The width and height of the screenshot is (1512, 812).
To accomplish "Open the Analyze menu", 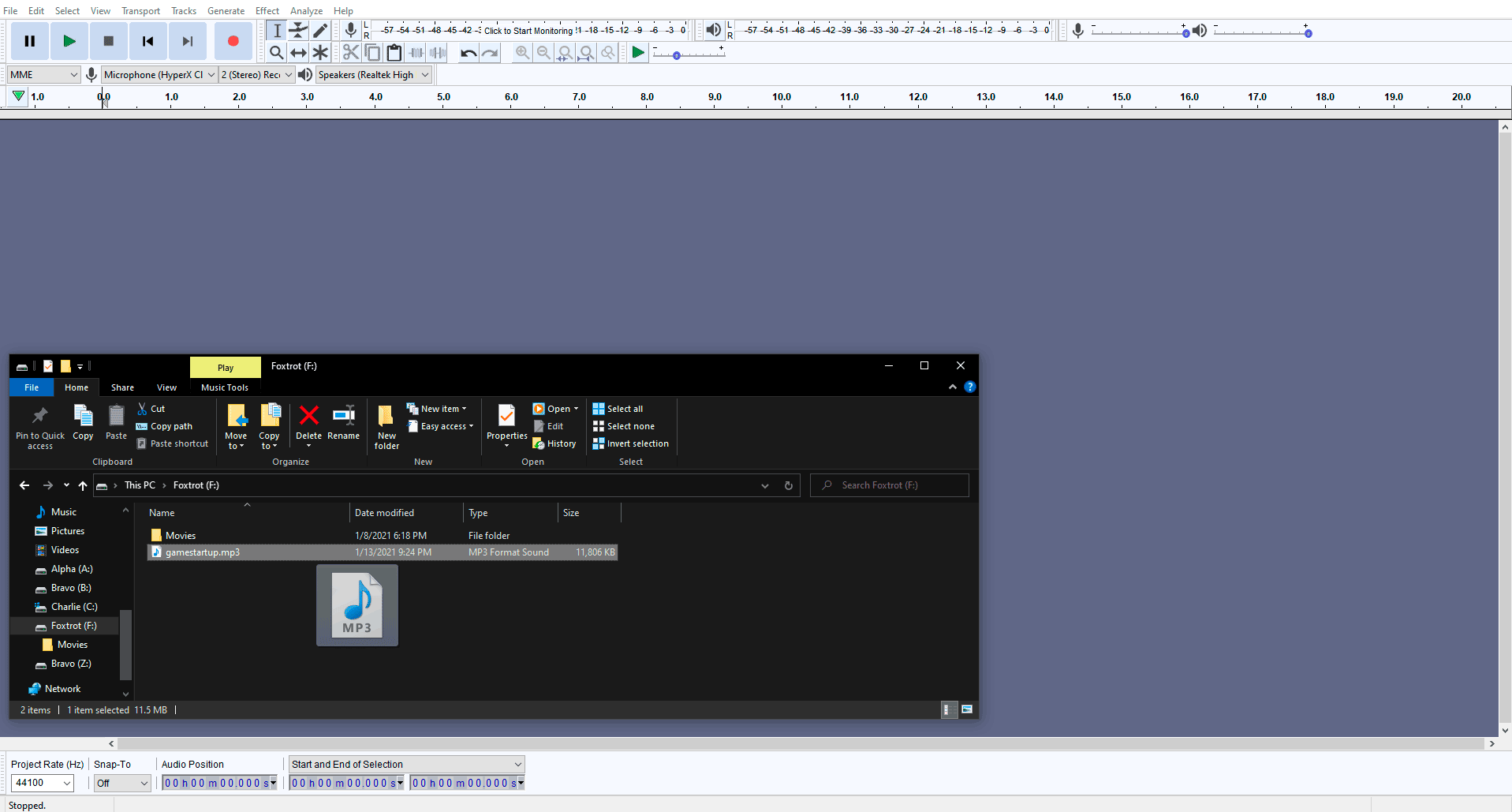I will click(x=306, y=10).
